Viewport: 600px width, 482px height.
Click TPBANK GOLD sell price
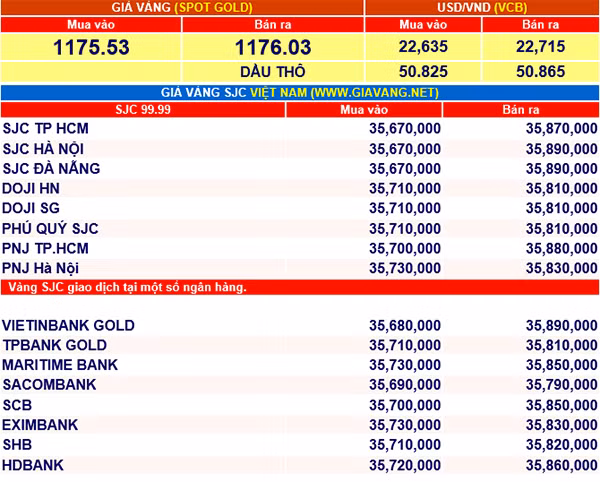pyautogui.click(x=561, y=345)
